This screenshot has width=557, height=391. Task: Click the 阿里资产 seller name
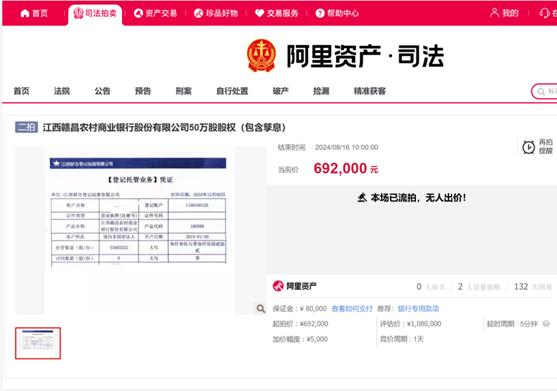point(302,286)
